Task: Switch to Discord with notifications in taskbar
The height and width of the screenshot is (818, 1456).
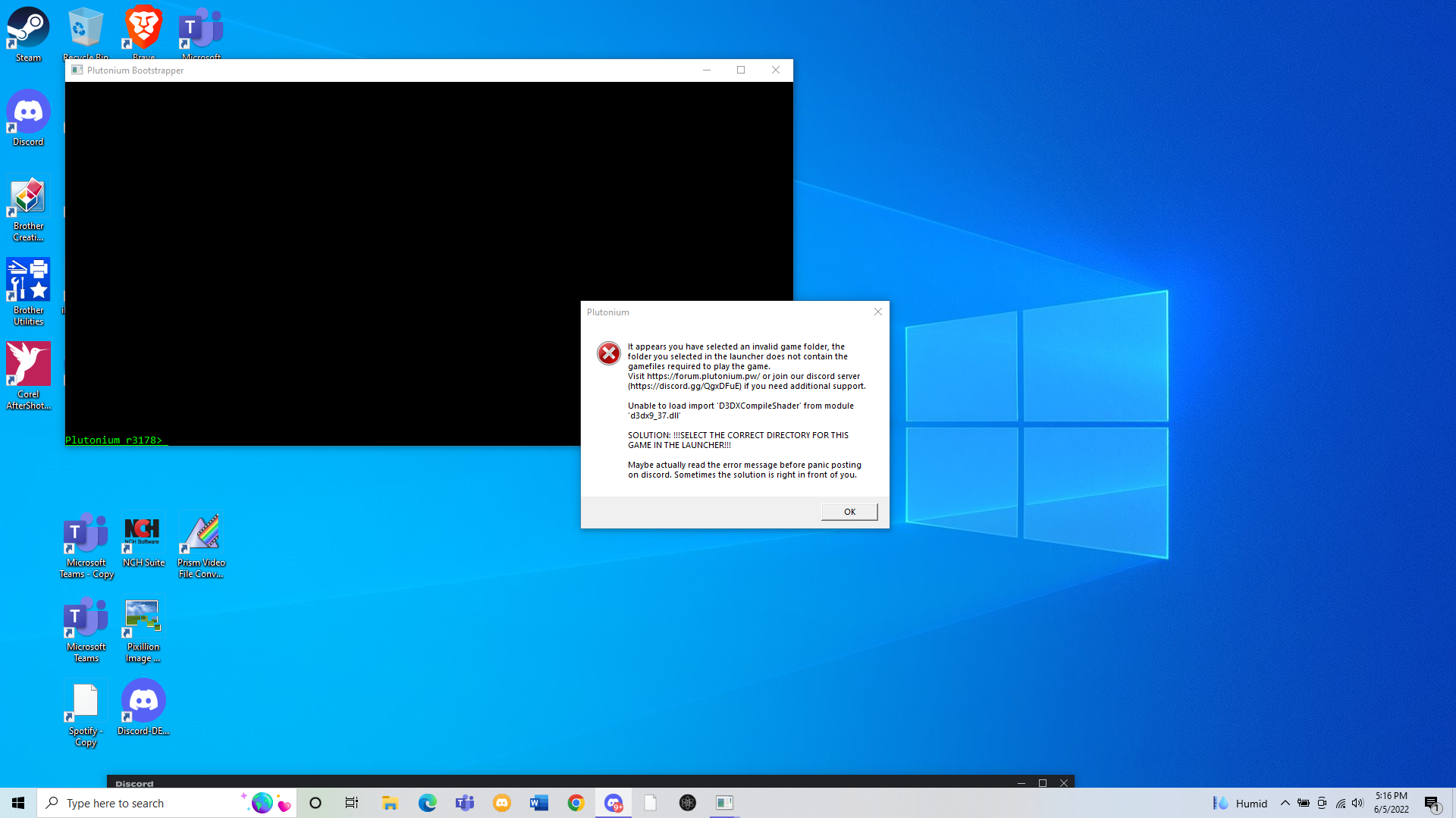Action: pos(613,803)
